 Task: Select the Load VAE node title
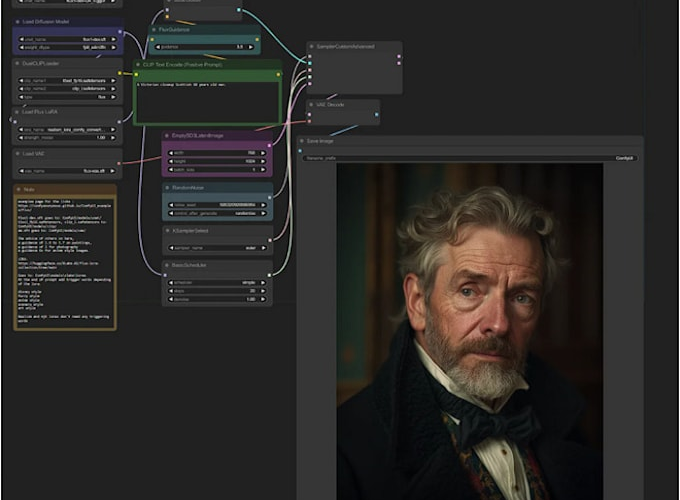point(36,154)
